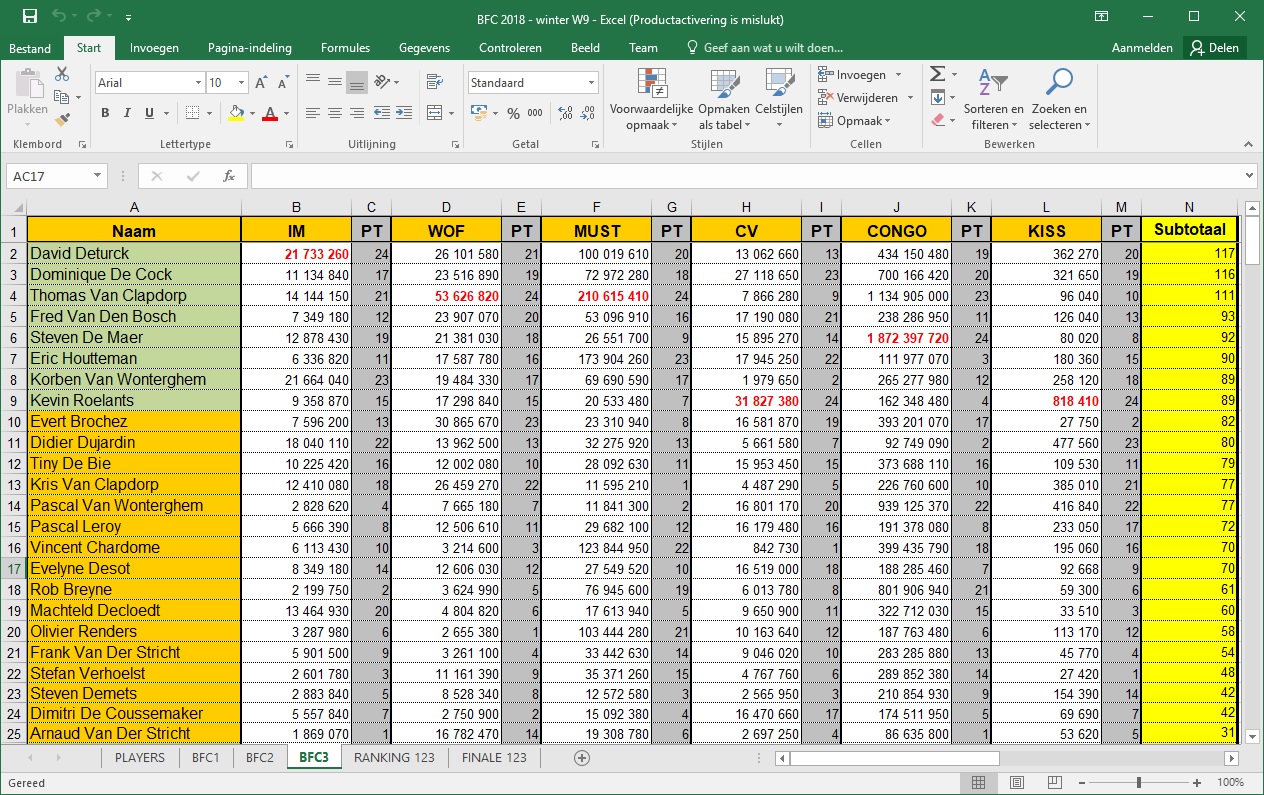Select the Format Painter brush icon

point(62,120)
